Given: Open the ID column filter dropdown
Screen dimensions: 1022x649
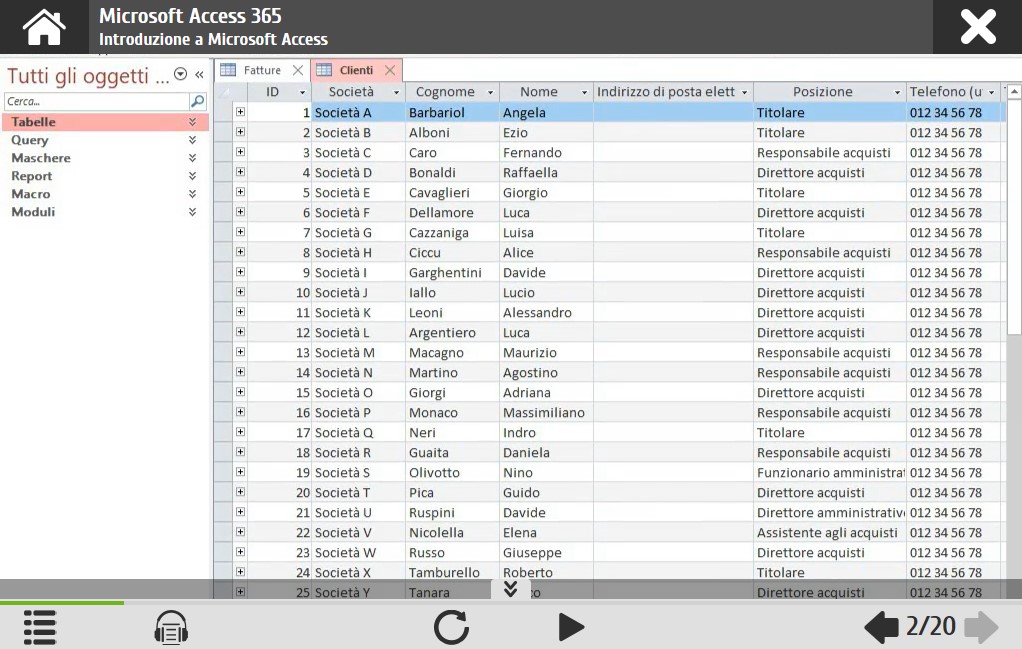Looking at the screenshot, I should pos(302,93).
